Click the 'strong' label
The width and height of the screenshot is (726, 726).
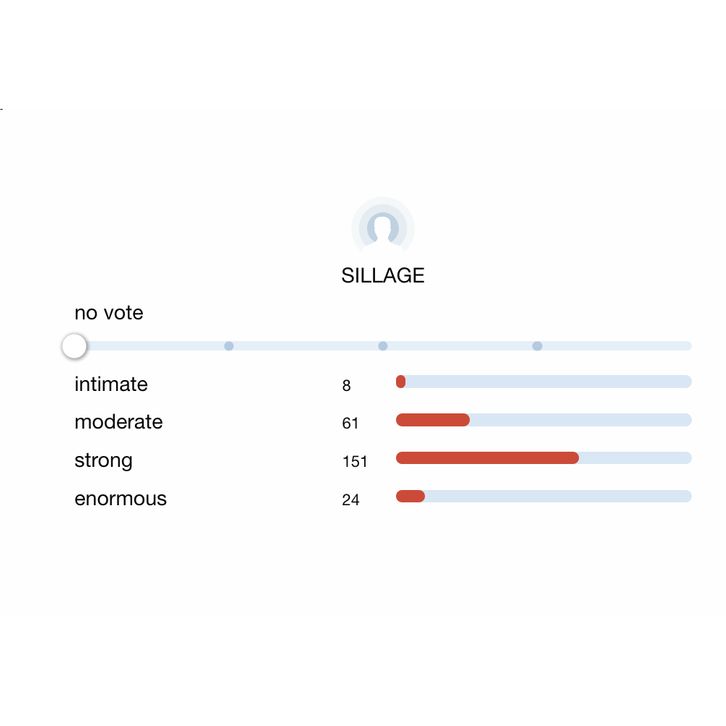point(103,461)
